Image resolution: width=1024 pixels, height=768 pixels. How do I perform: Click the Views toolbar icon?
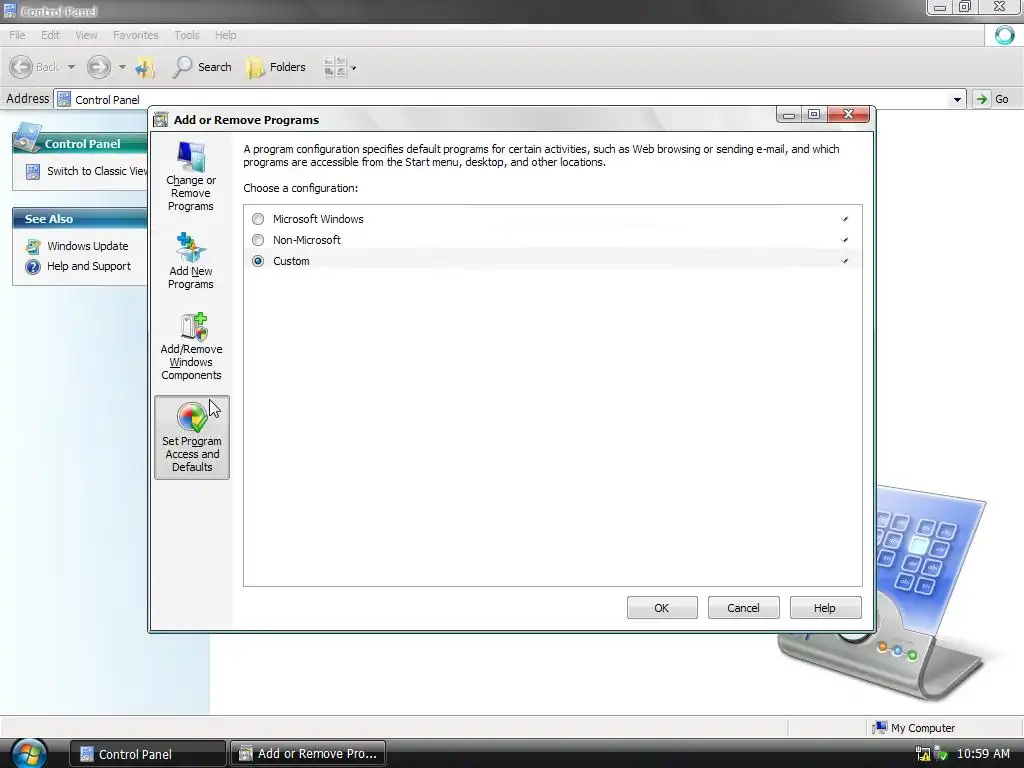(335, 67)
